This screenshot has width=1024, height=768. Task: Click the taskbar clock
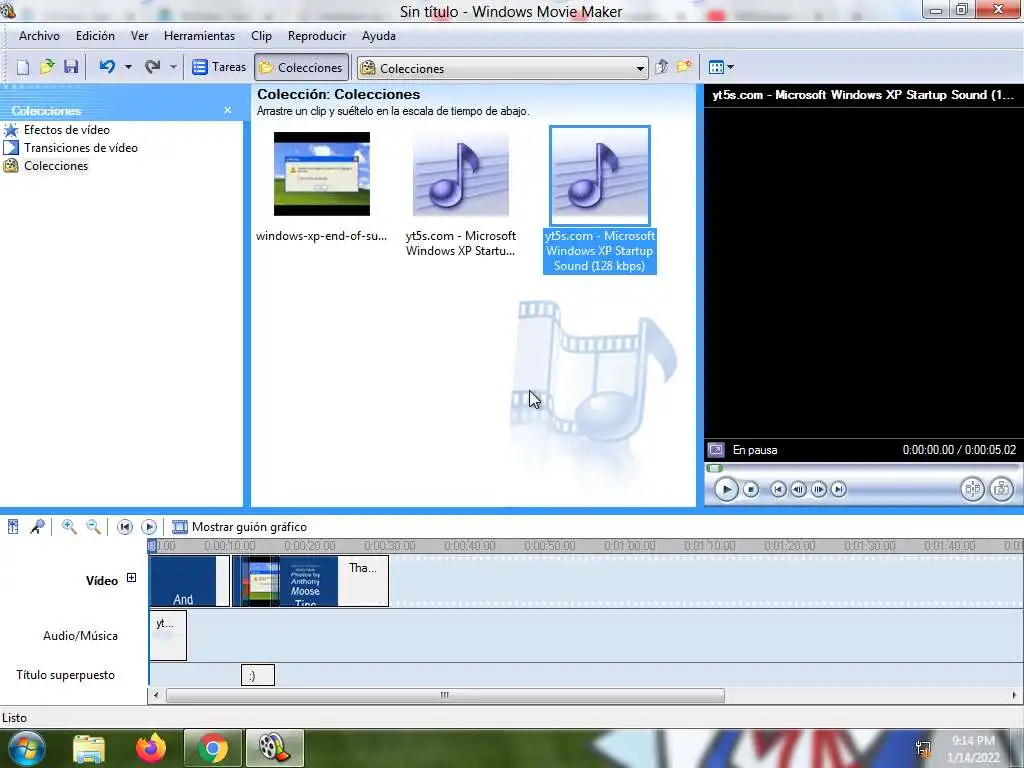click(x=973, y=749)
